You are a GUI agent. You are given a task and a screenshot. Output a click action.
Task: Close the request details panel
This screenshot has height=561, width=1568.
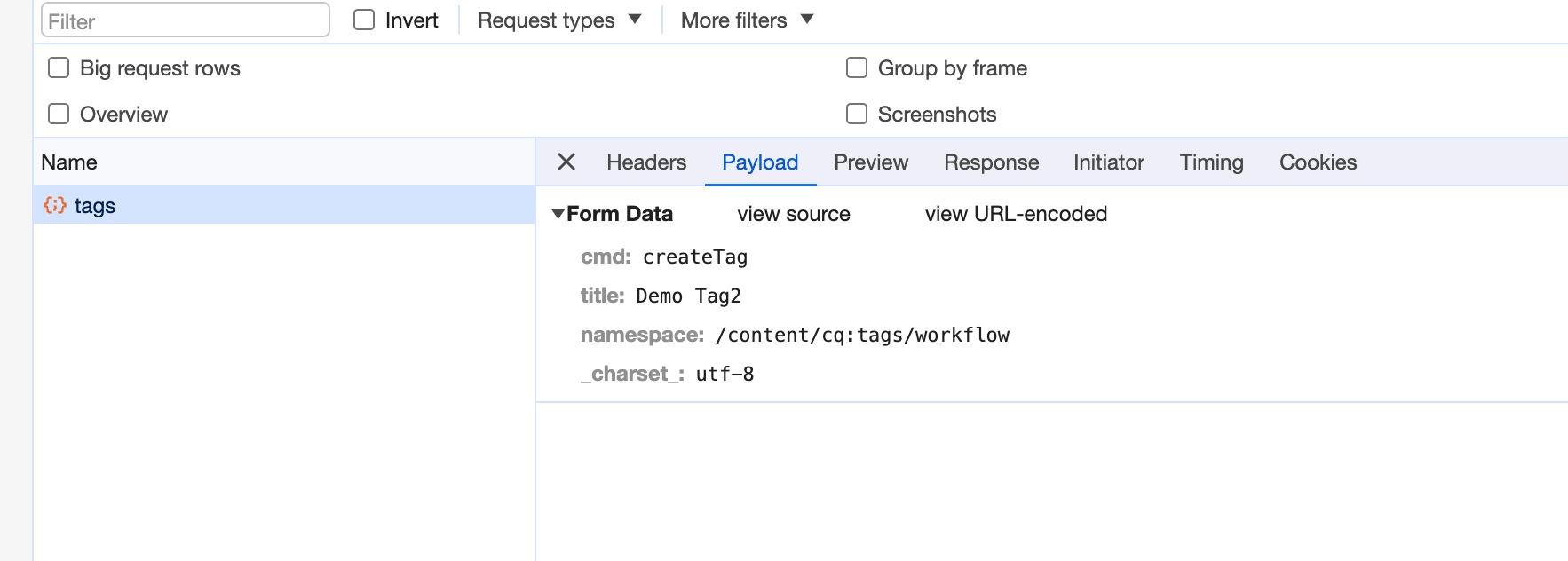[566, 162]
